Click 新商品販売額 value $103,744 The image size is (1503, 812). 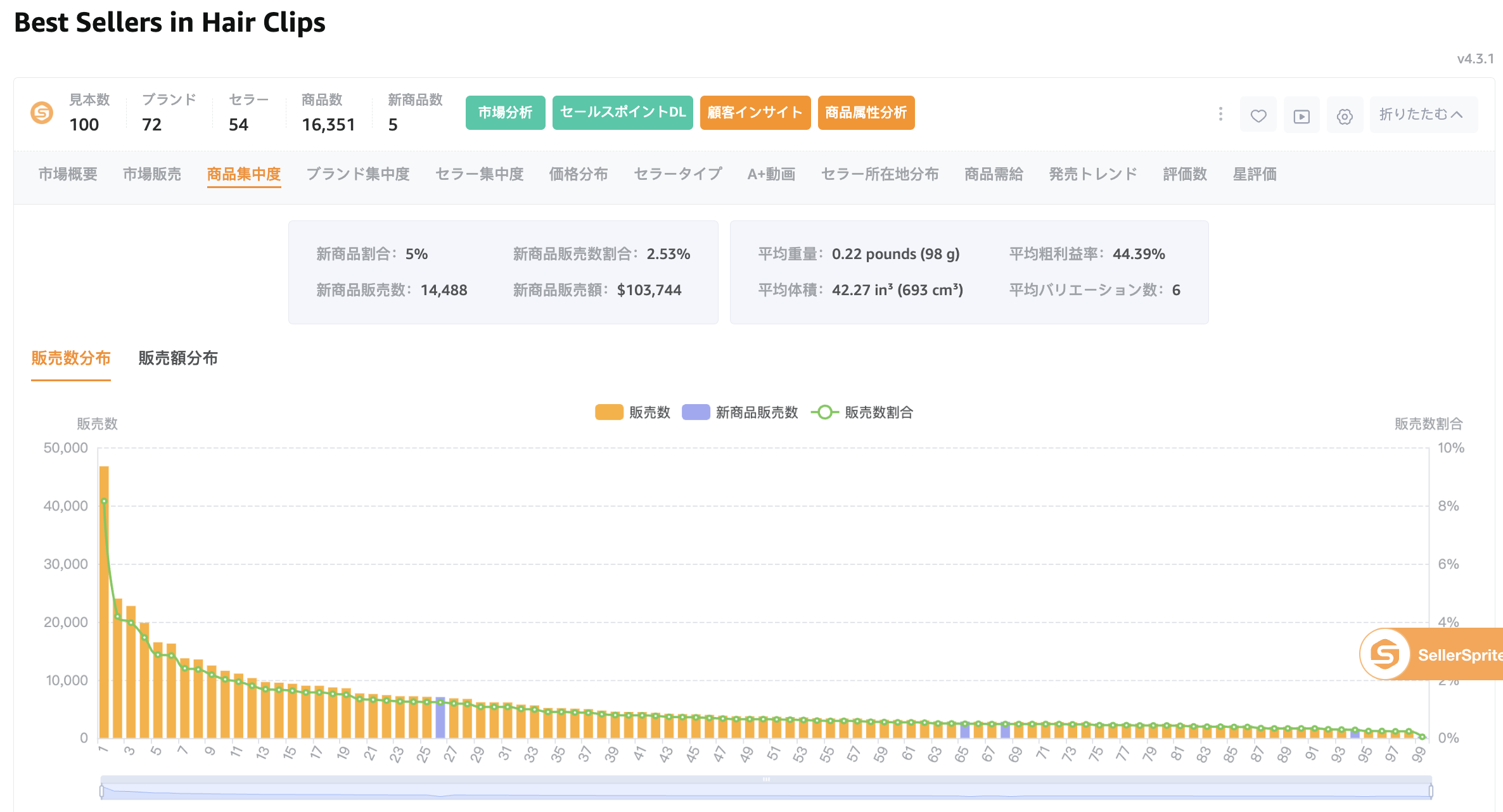649,290
